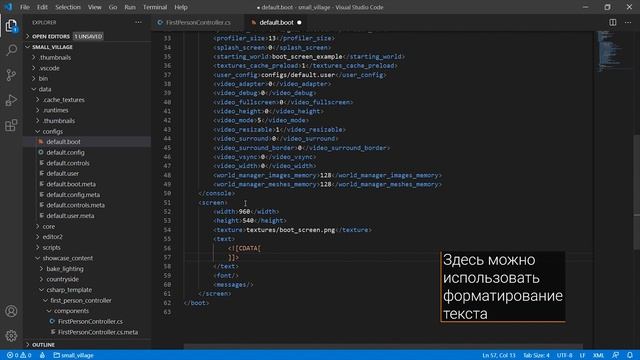Open the Search view in activity bar
Viewport: 640px width, 360px height.
pos(11,50)
